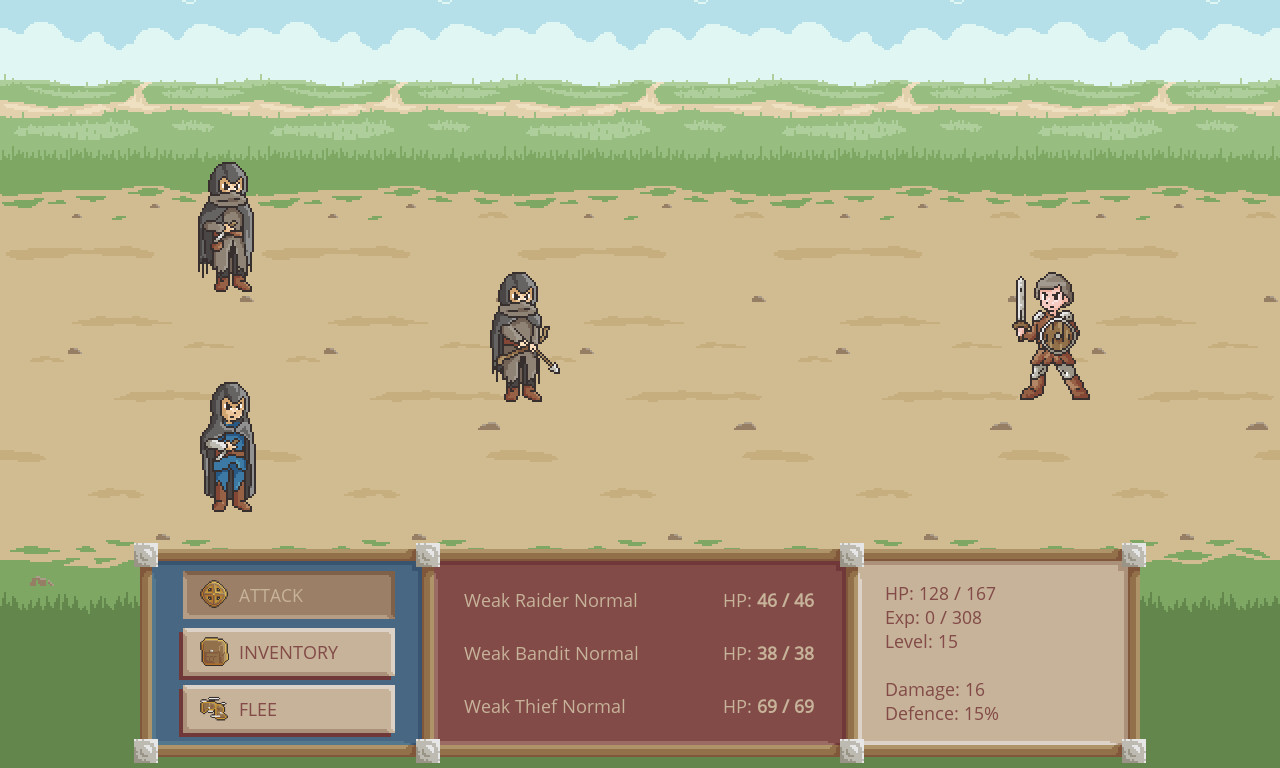
Task: Select the shield medallion icon on Attack
Action: coord(213,594)
